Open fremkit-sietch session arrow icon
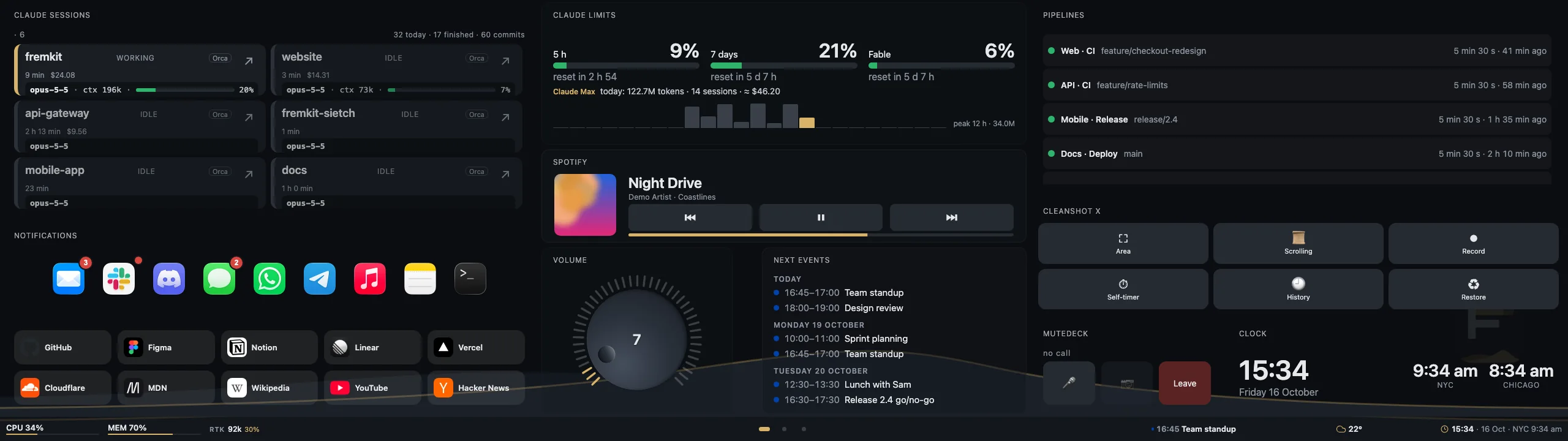This screenshot has height=441, width=1568. point(505,117)
